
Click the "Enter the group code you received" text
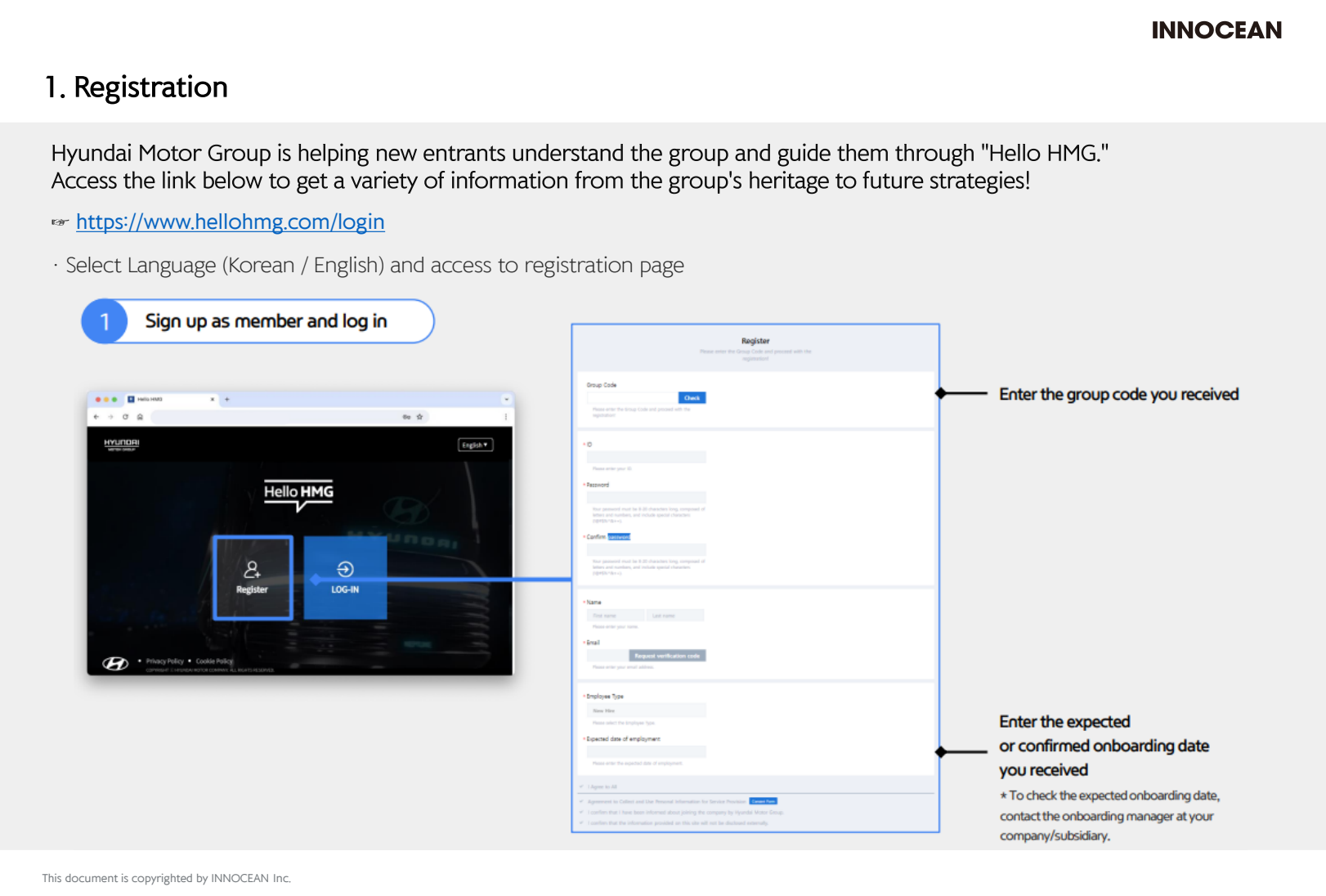click(1118, 395)
